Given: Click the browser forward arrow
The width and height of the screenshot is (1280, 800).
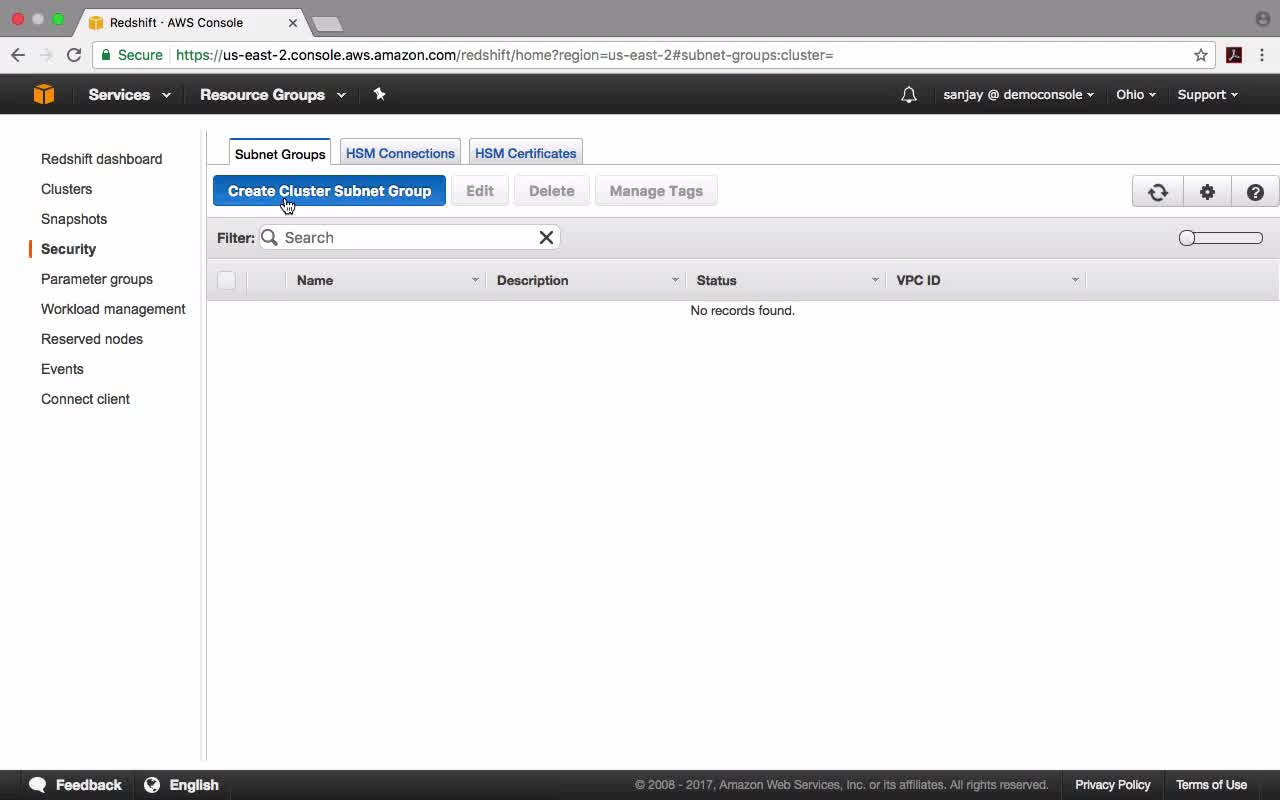Looking at the screenshot, I should (46, 55).
